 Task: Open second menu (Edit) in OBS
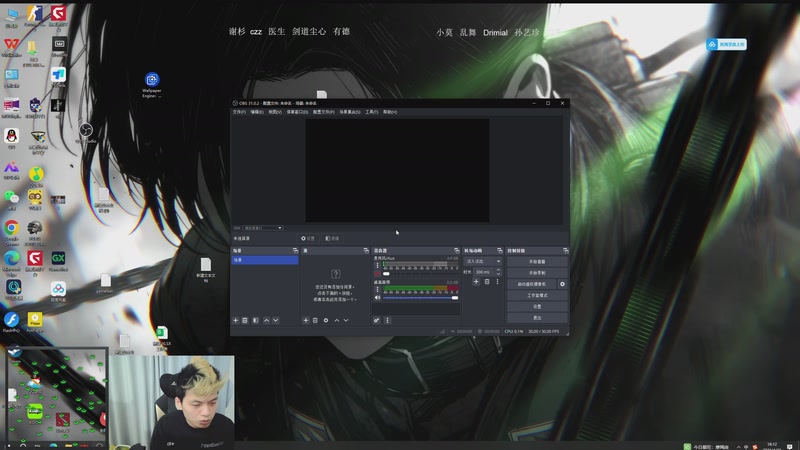257,112
